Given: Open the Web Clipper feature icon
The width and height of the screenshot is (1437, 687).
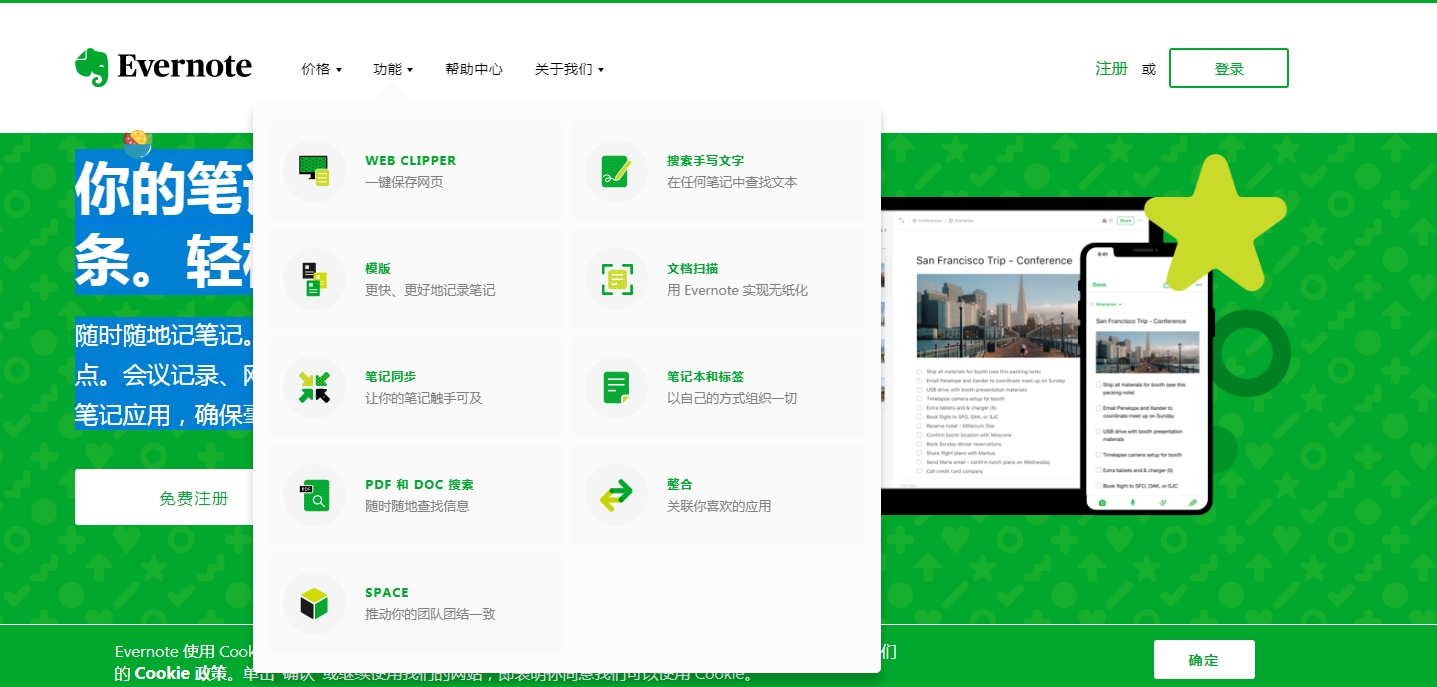Looking at the screenshot, I should click(x=314, y=171).
